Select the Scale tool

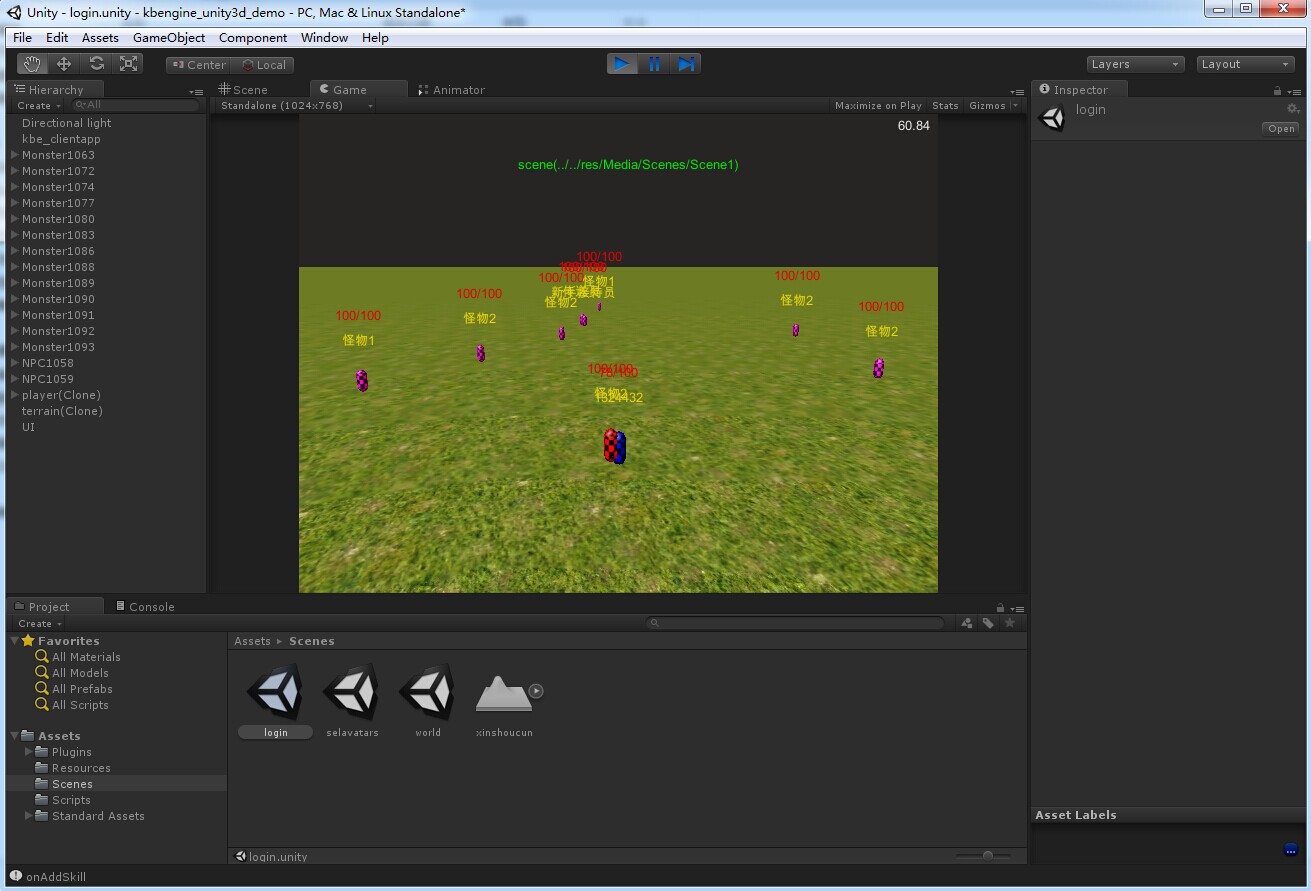(128, 63)
